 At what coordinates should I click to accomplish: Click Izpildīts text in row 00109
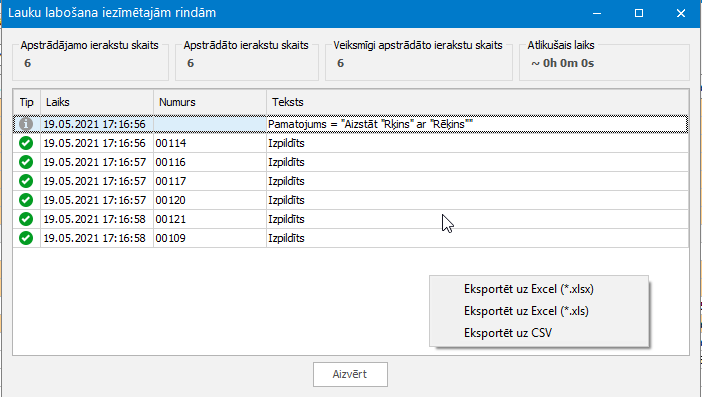[286, 238]
